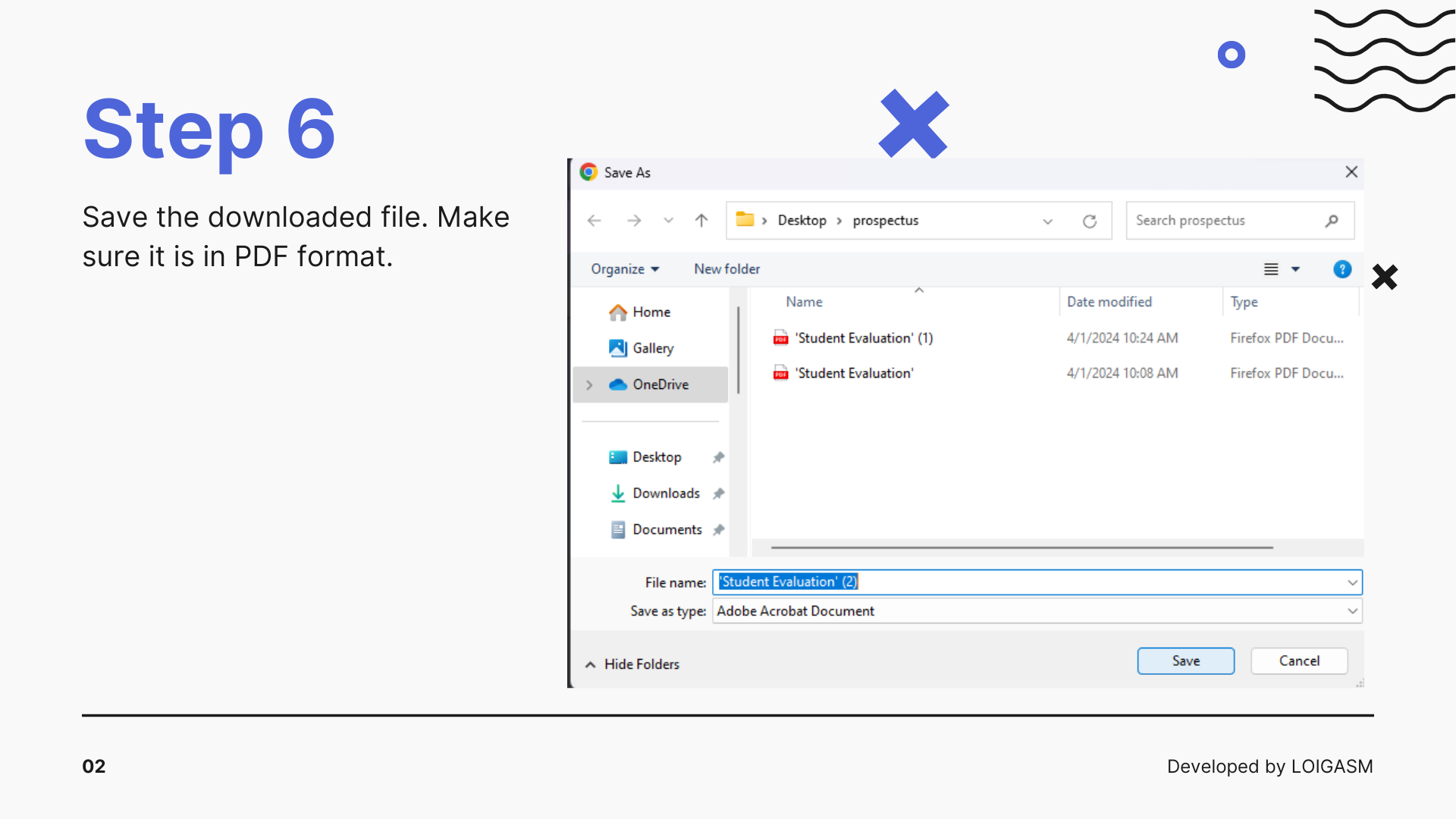This screenshot has height=819, width=1456.
Task: Open Downloads in the navigation pane
Action: (666, 494)
